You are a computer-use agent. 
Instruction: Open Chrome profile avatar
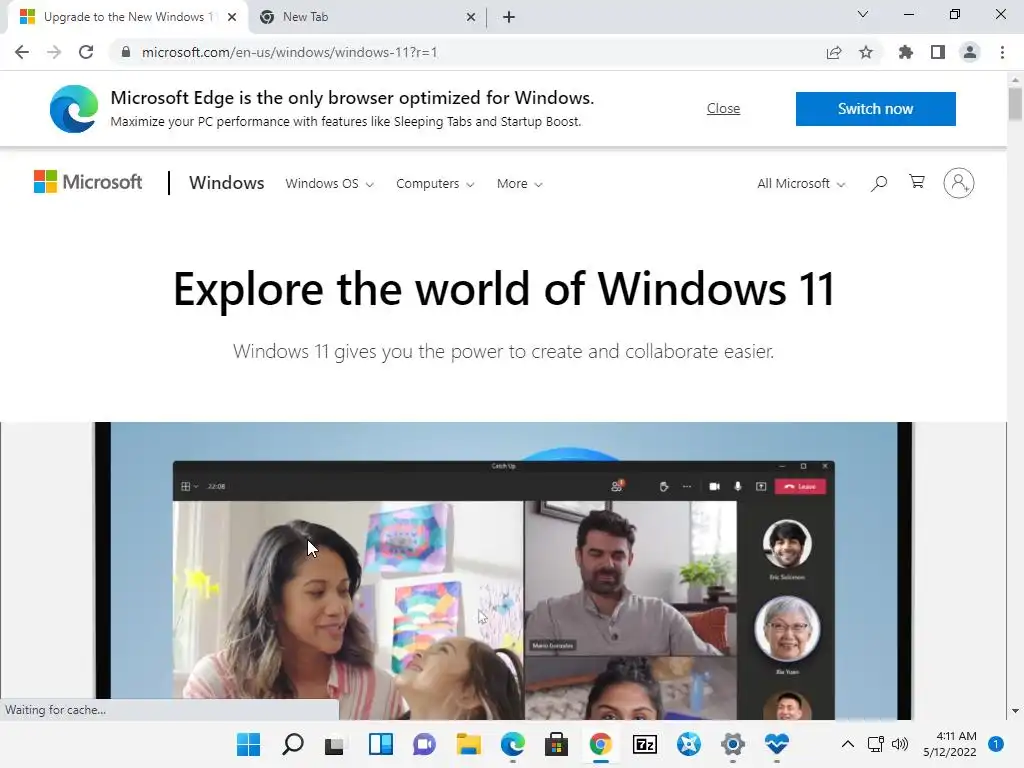970,52
